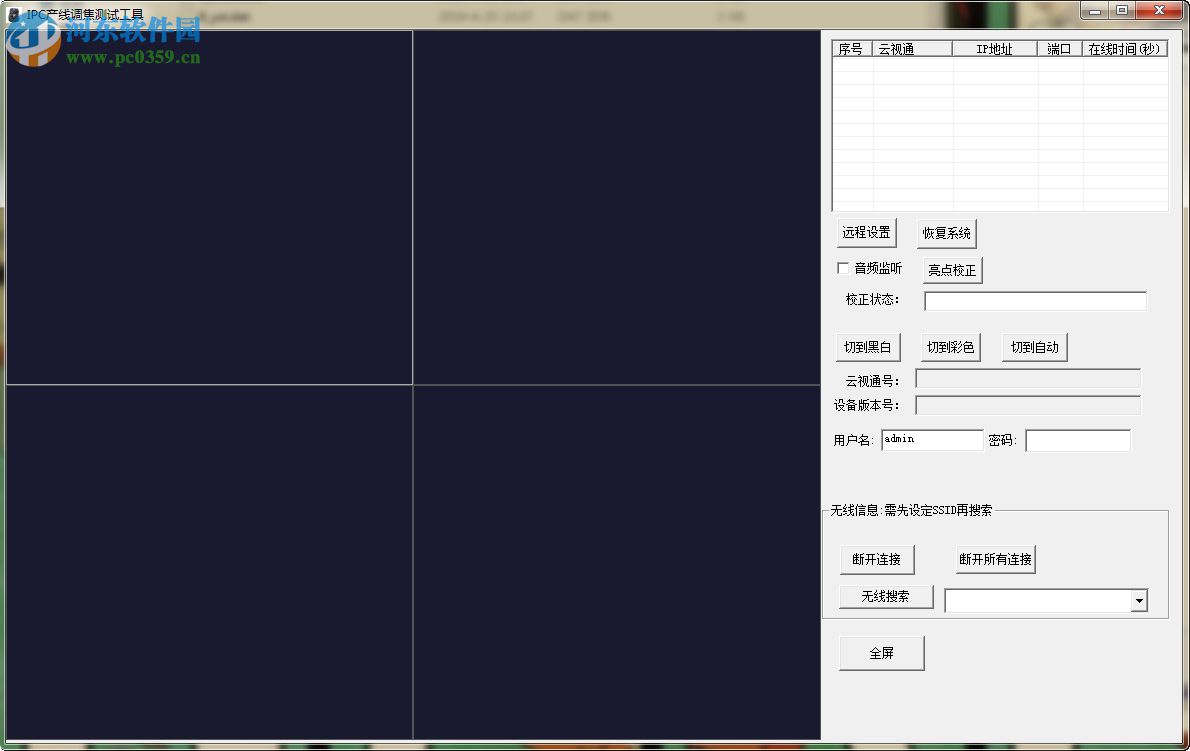
Task: Switch camera to black-white with 切到黑白
Action: [868, 346]
